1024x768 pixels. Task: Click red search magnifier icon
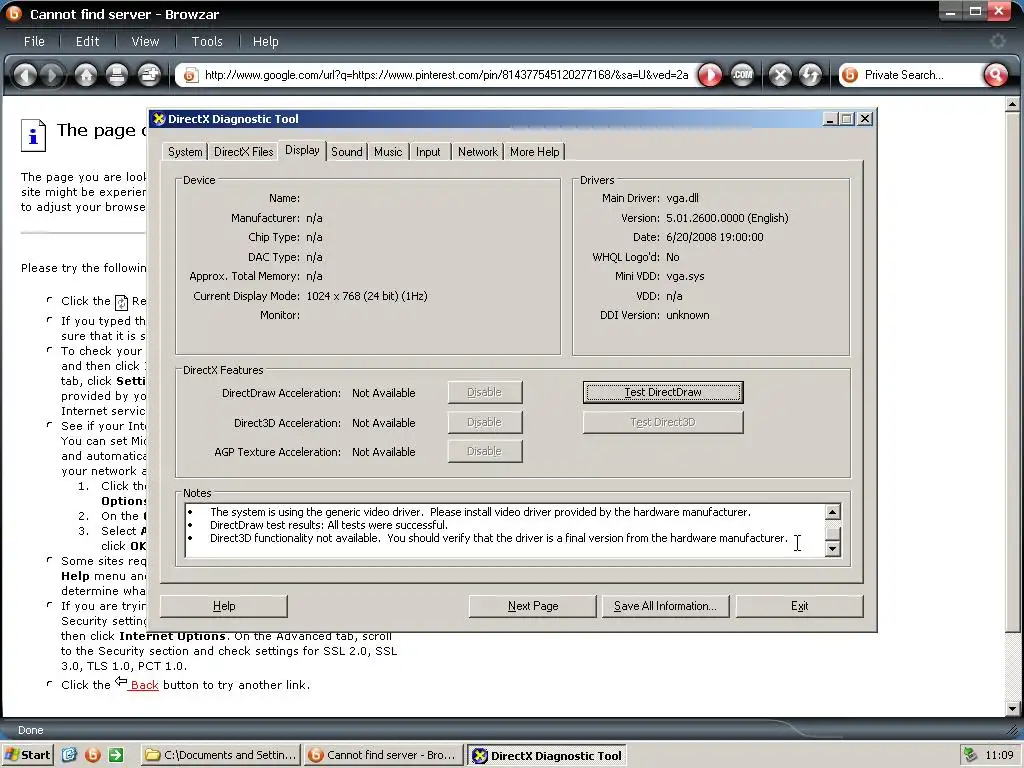[995, 75]
